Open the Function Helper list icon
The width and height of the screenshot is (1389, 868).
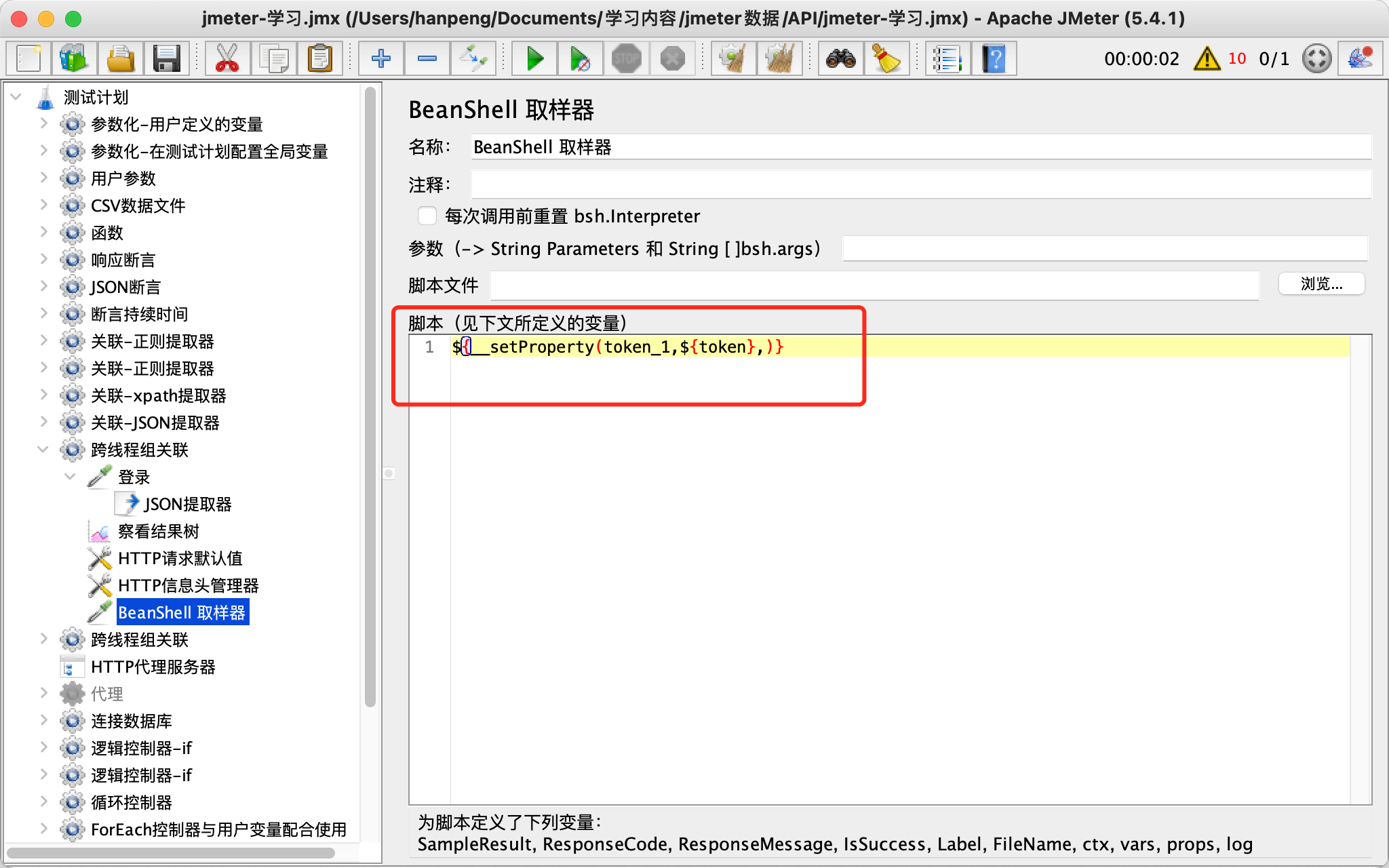click(x=947, y=58)
